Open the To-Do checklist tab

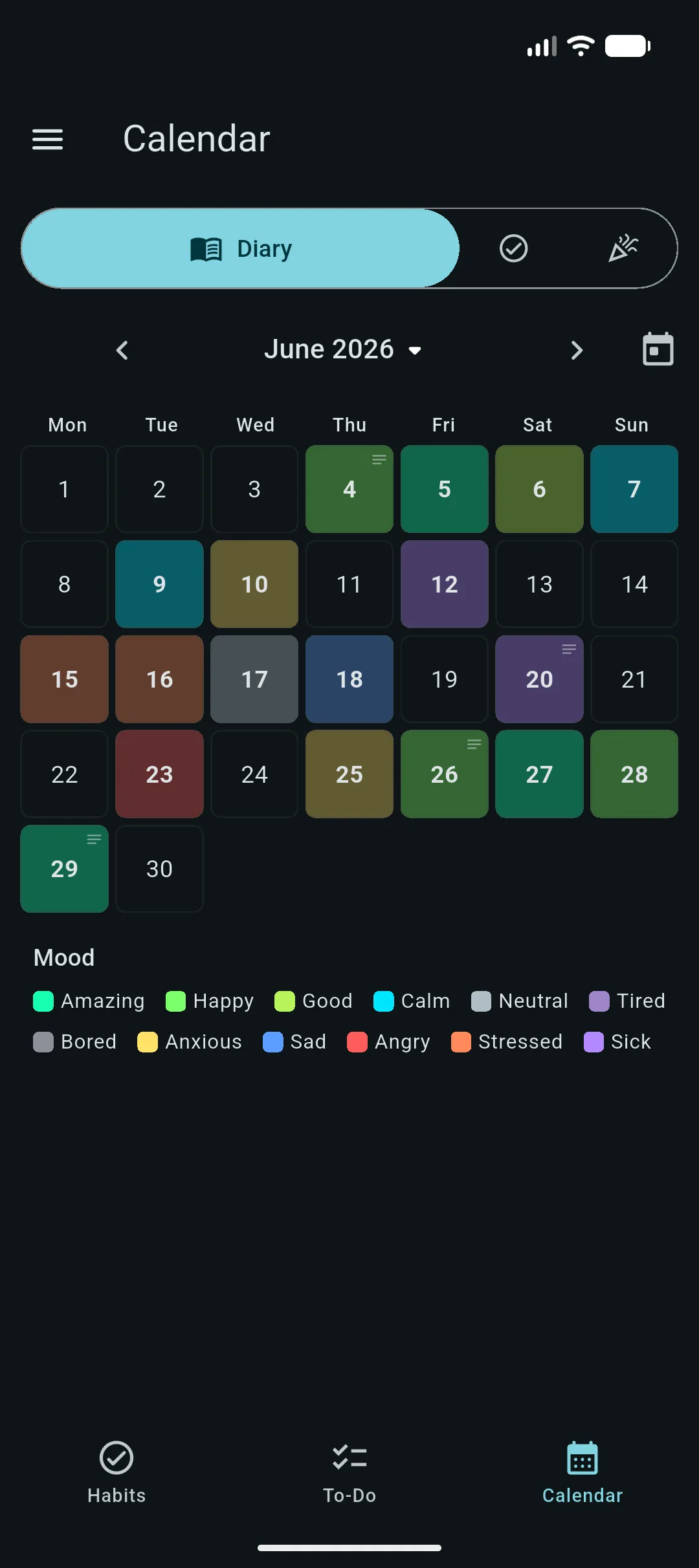pyautogui.click(x=349, y=1471)
